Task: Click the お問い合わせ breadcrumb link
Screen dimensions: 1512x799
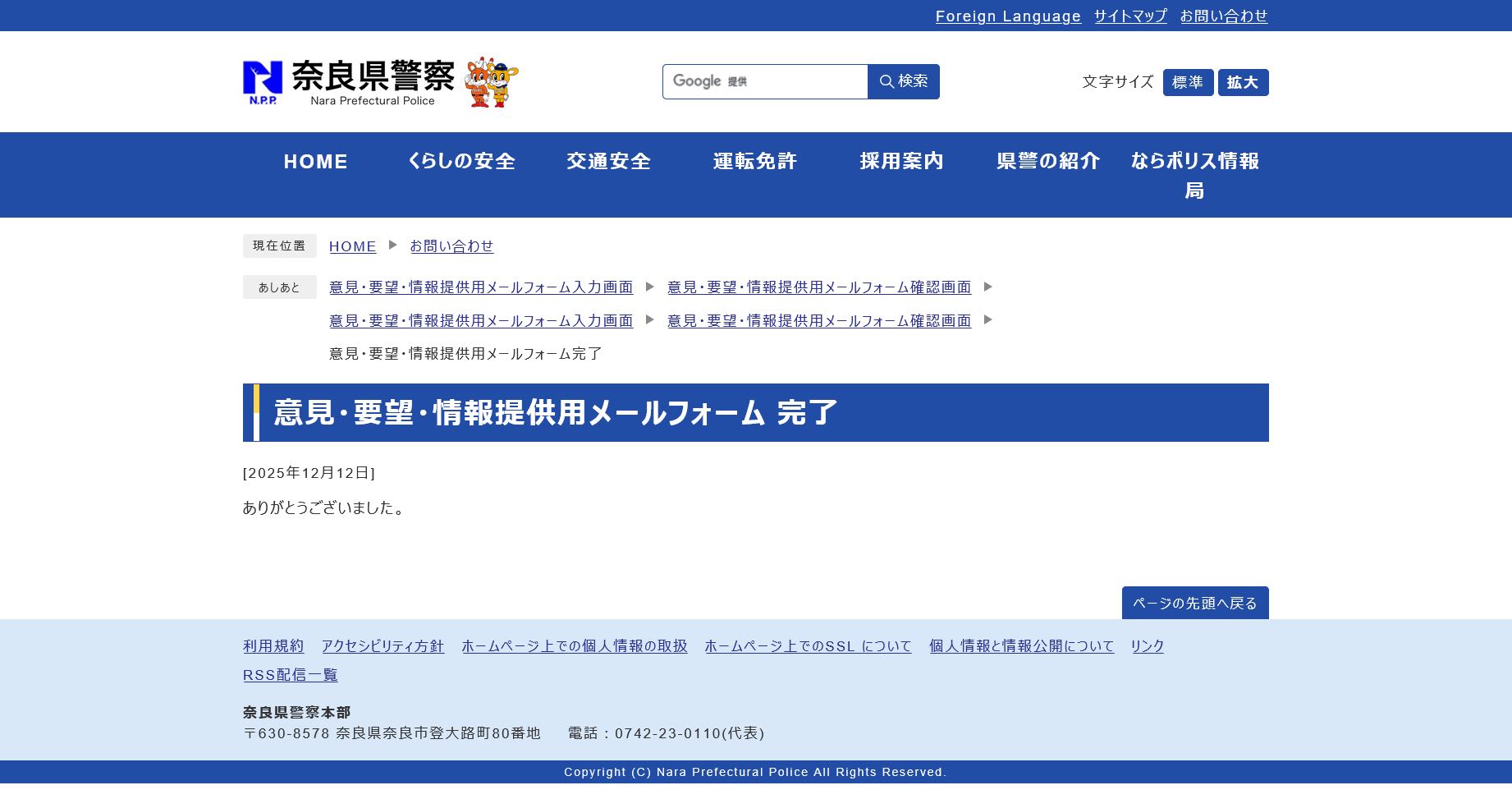Action: [451, 246]
